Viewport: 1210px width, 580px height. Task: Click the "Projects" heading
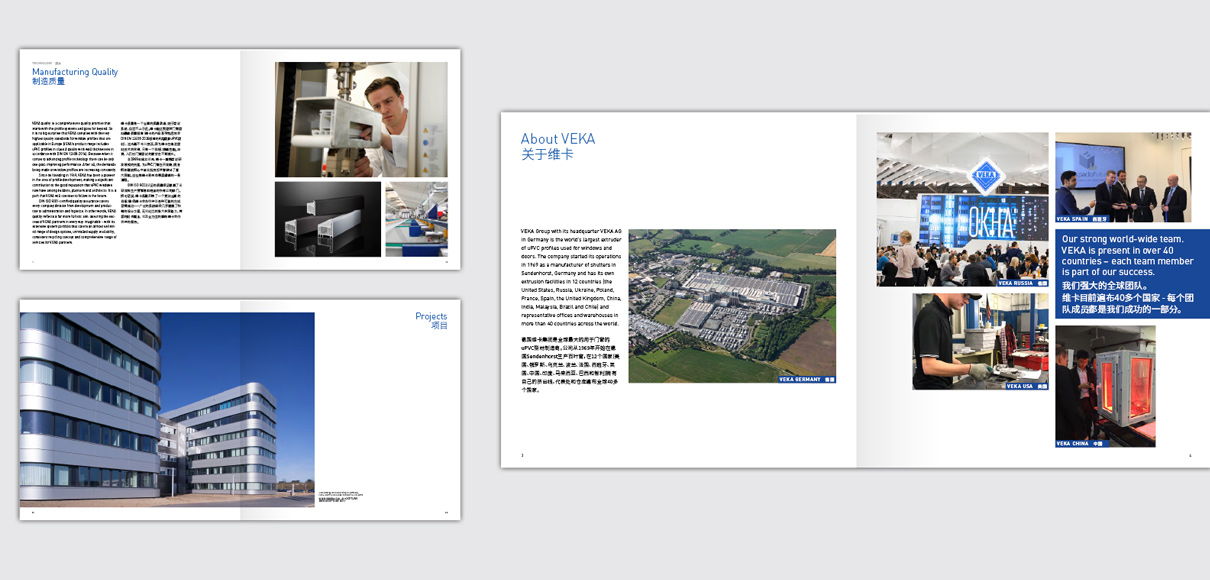coord(432,317)
